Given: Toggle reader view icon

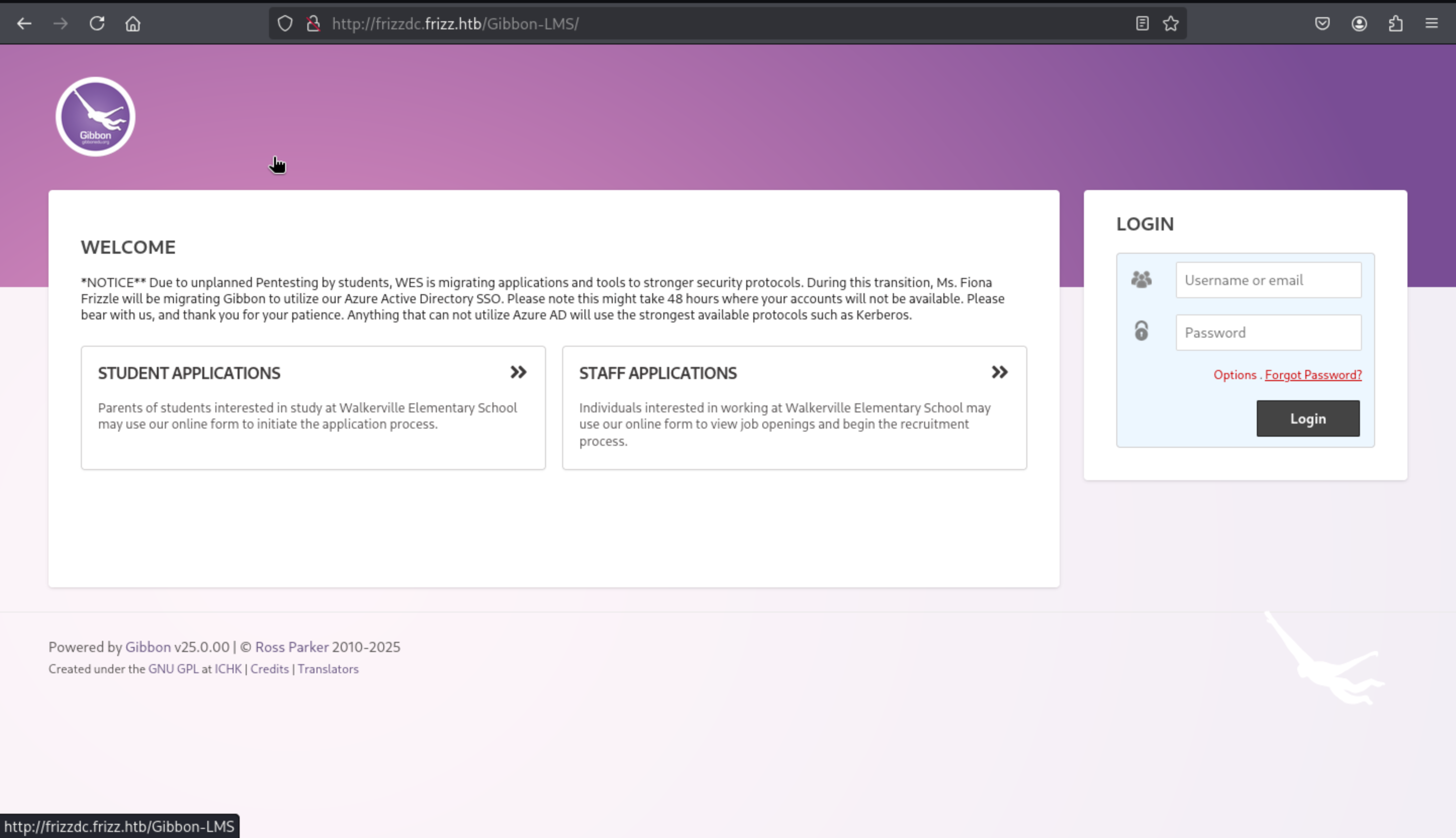Looking at the screenshot, I should pyautogui.click(x=1142, y=24).
